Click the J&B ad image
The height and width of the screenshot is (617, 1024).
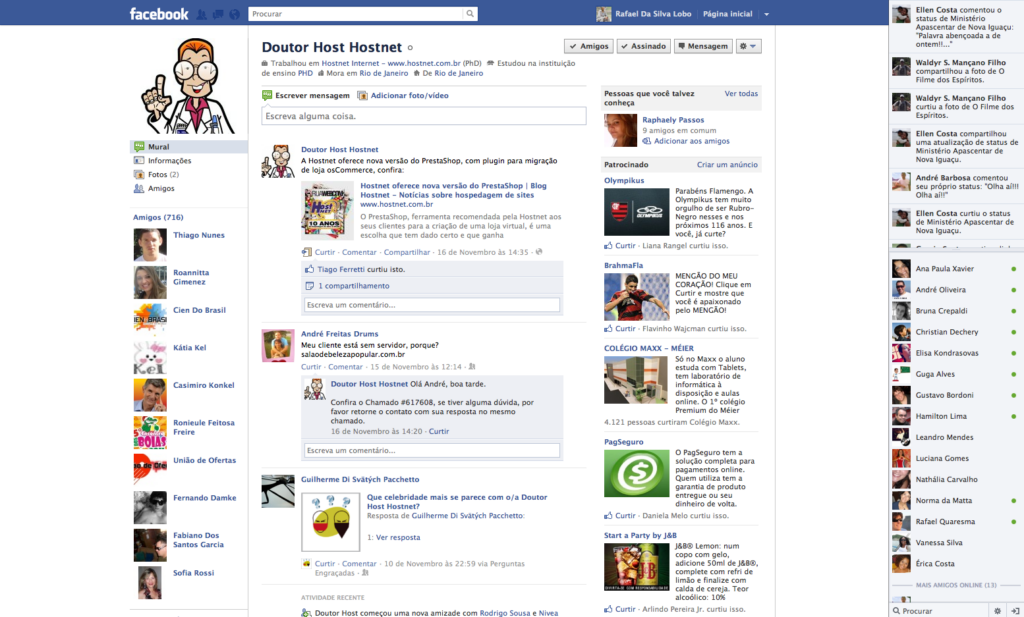[x=637, y=567]
